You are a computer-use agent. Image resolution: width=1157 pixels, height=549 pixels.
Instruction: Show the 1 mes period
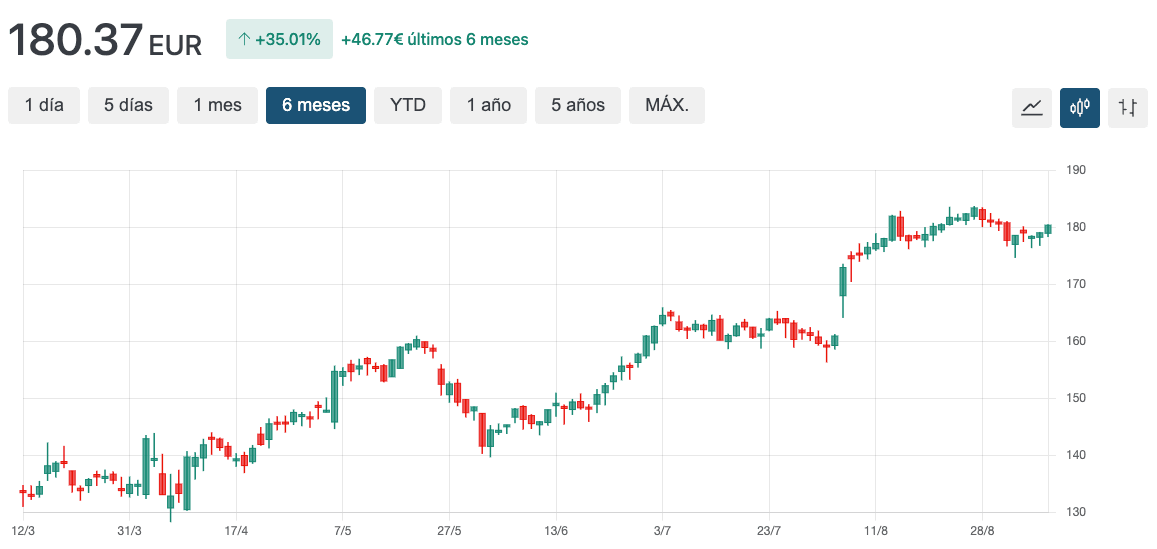pos(217,105)
